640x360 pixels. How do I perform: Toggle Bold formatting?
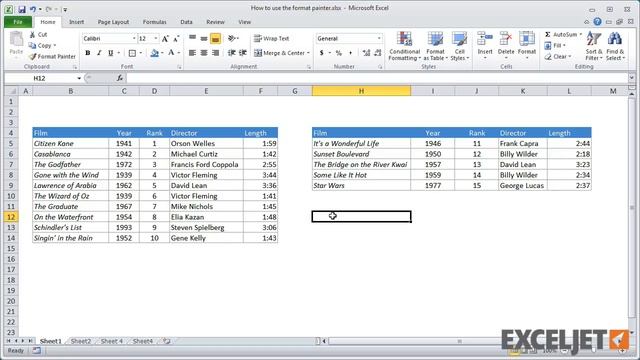[87, 53]
